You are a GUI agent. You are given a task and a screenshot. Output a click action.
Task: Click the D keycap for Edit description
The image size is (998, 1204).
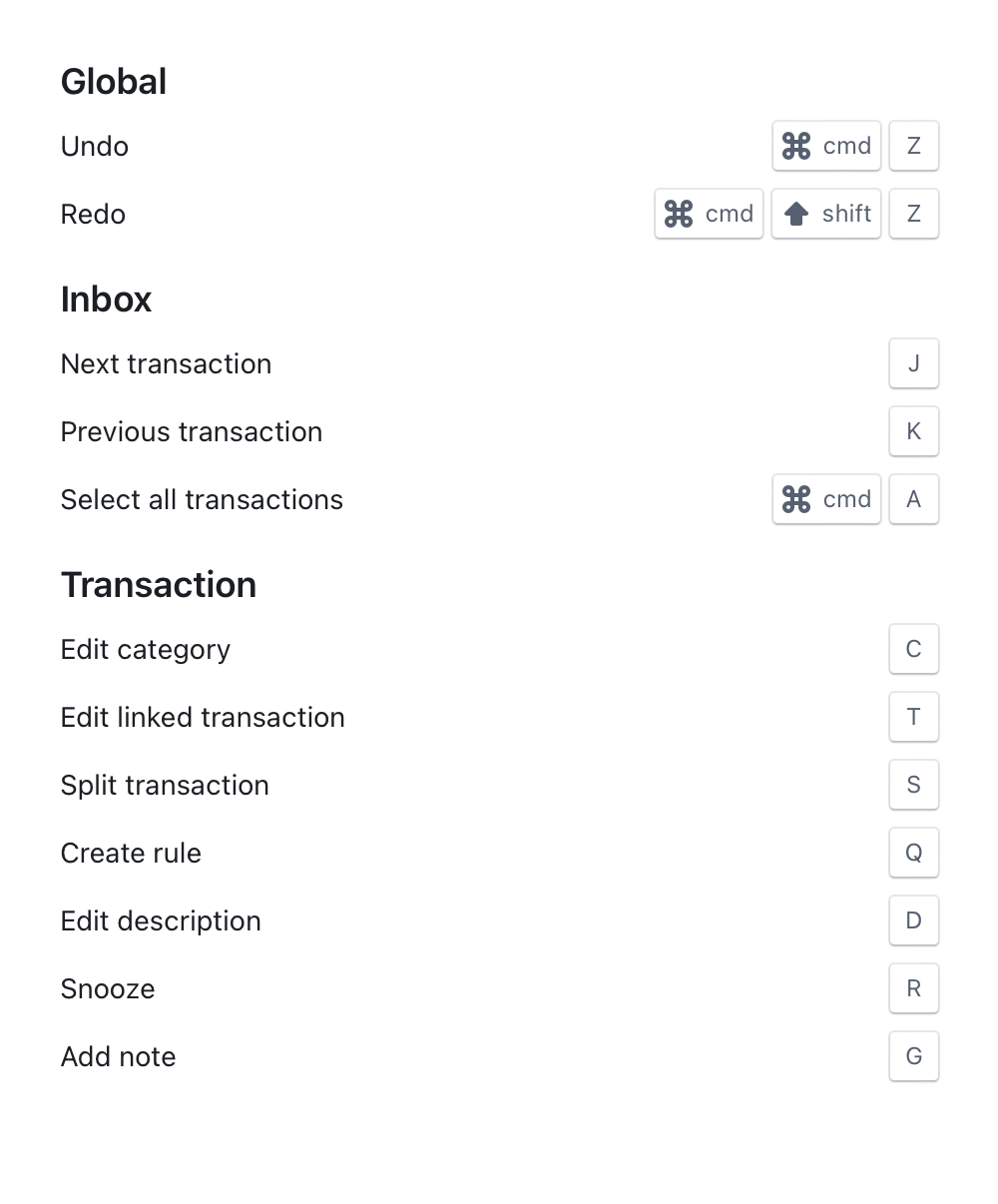point(913,920)
